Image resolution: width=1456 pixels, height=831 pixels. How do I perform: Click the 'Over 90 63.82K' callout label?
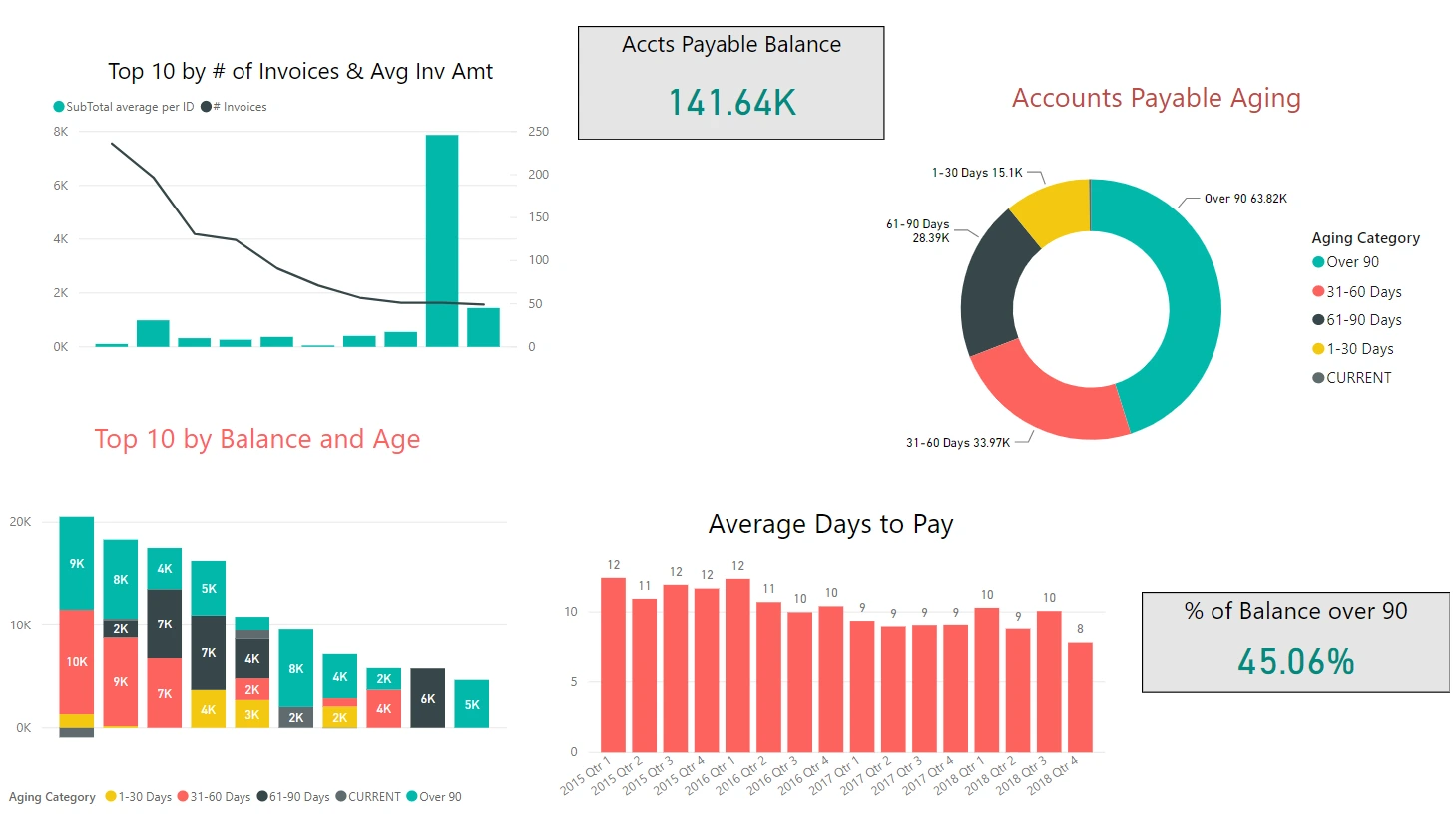click(x=1244, y=198)
